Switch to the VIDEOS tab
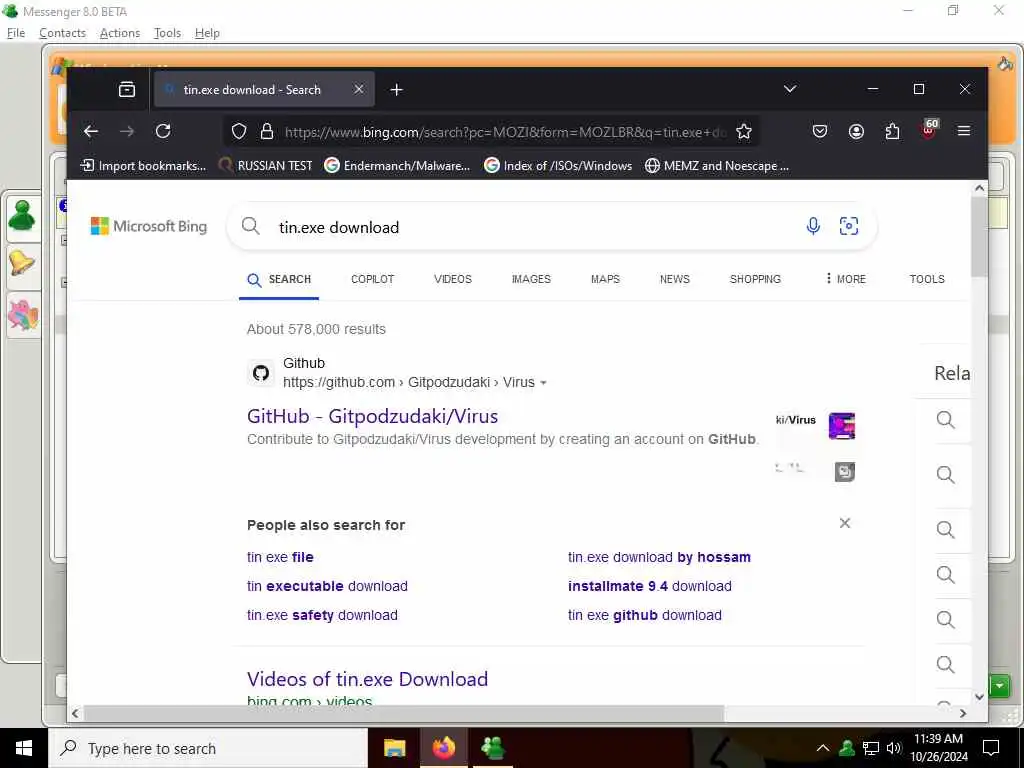Image resolution: width=1024 pixels, height=768 pixels. pos(453,279)
